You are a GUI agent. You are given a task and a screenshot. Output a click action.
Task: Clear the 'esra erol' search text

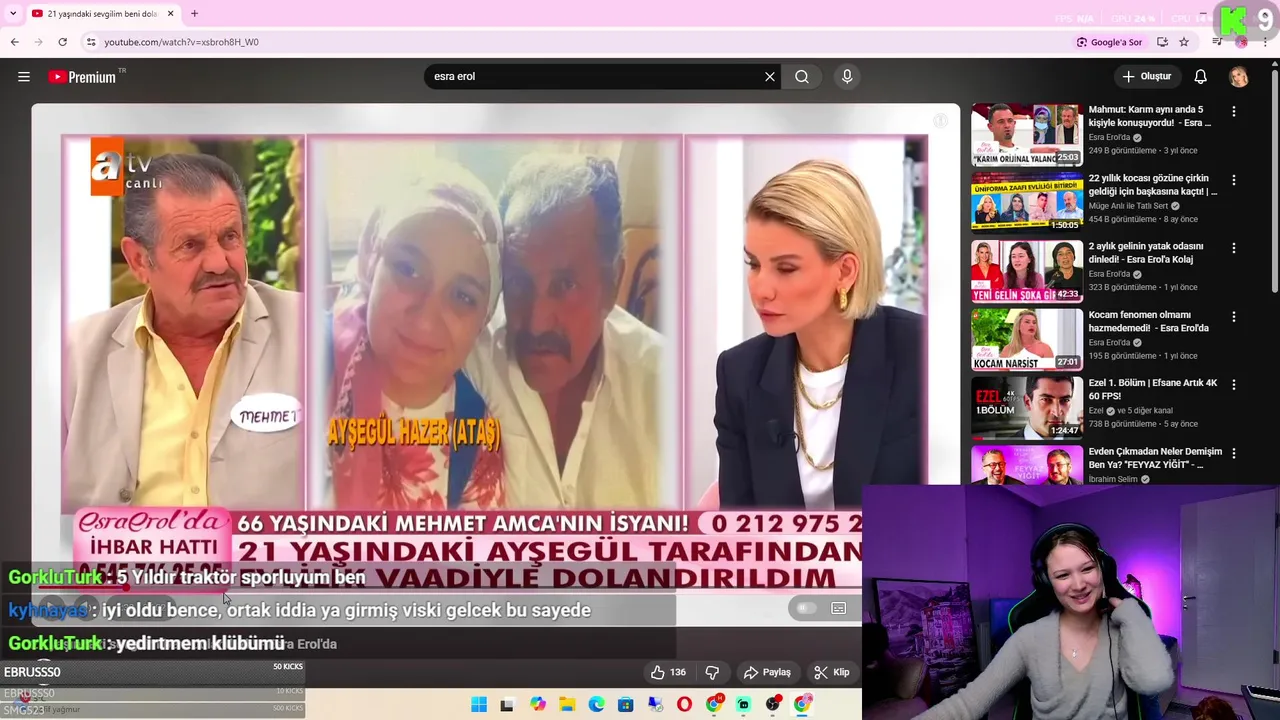tap(770, 77)
